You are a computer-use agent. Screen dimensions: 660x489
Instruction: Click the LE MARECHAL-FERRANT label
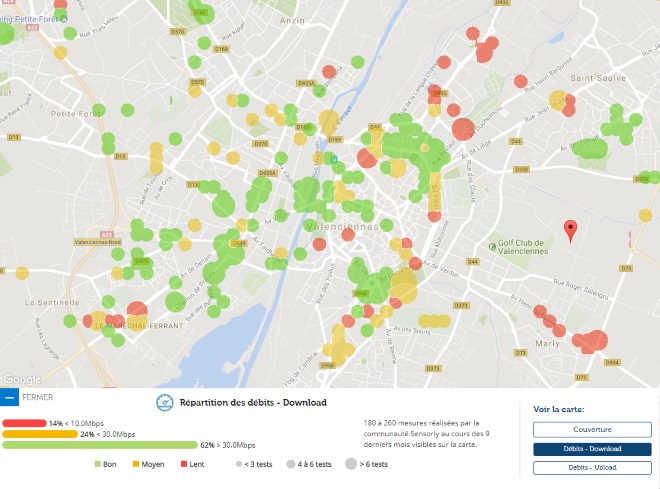(x=139, y=326)
